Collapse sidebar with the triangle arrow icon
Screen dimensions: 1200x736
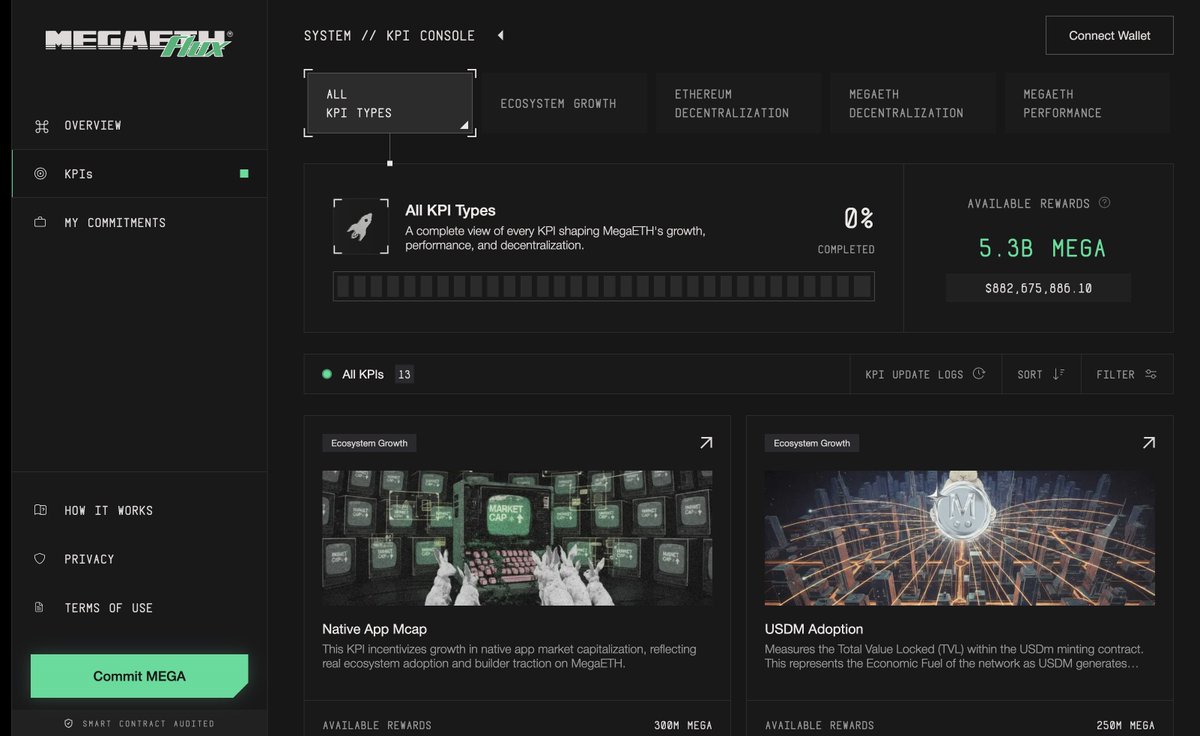[500, 36]
